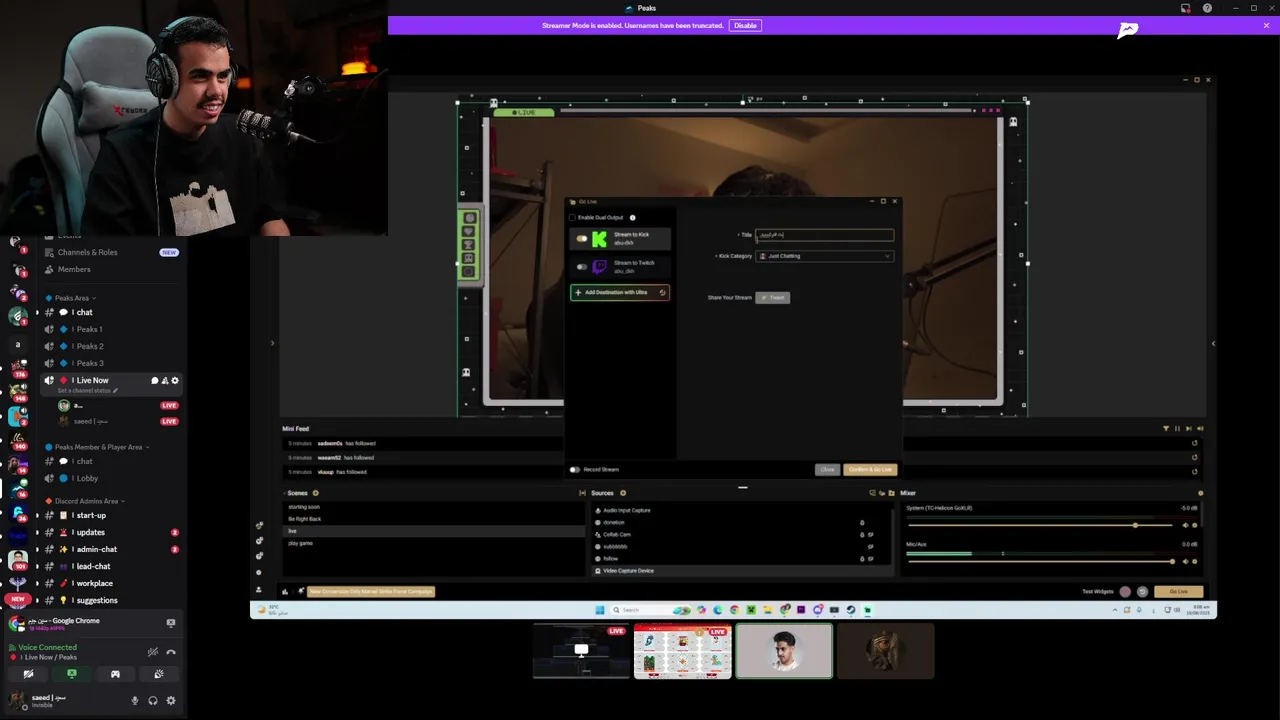Deafen with the Discord headphones icon
Image resolution: width=1280 pixels, height=720 pixels.
pyautogui.click(x=153, y=701)
